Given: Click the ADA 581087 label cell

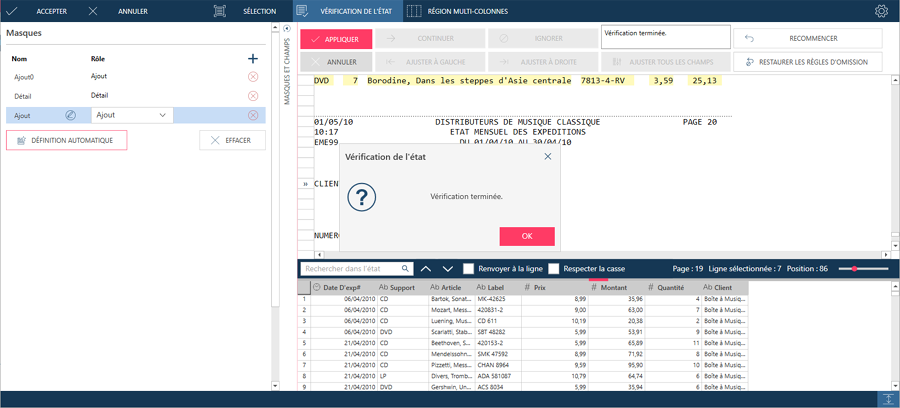Looking at the screenshot, I should 498,375.
